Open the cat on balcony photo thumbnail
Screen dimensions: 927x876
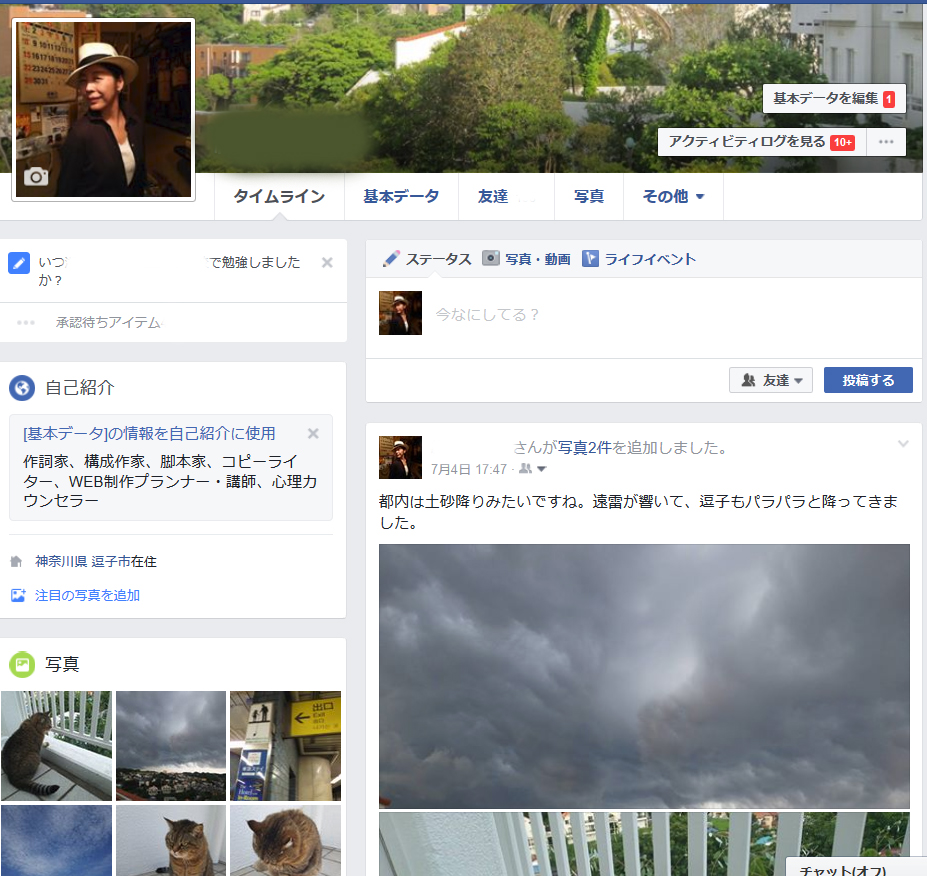click(x=56, y=746)
